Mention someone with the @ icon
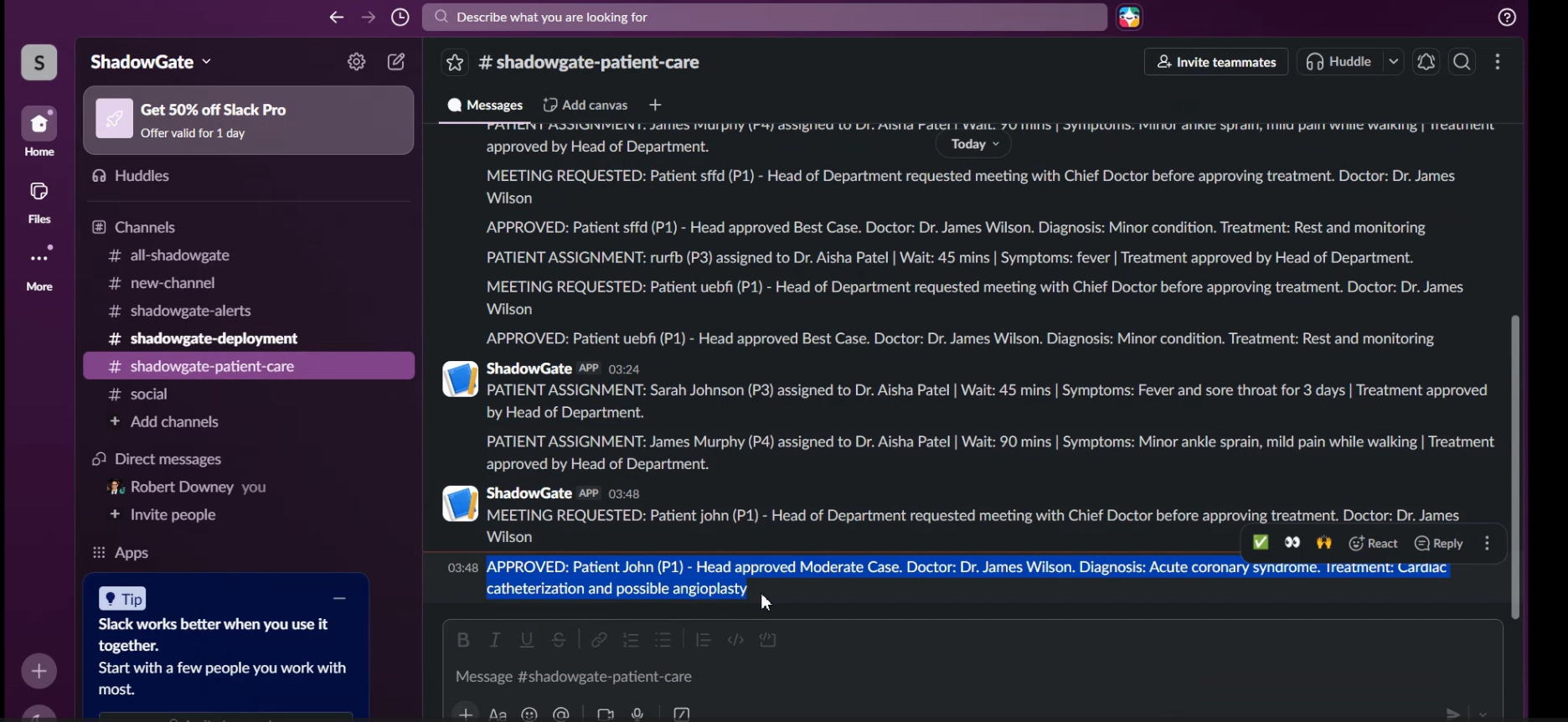The height and width of the screenshot is (722, 1568). [561, 714]
